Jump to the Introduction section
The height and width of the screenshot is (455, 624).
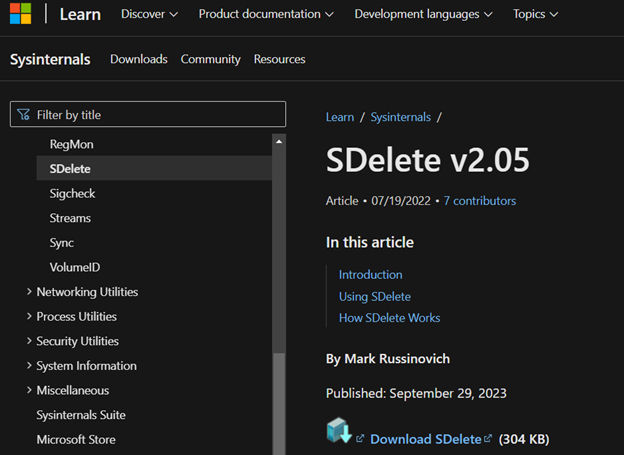pyautogui.click(x=370, y=275)
